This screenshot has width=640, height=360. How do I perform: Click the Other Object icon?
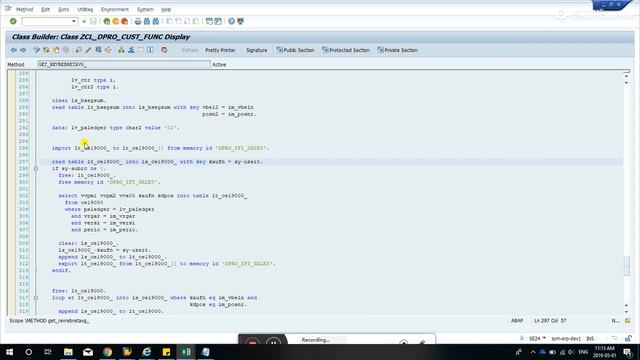point(56,50)
